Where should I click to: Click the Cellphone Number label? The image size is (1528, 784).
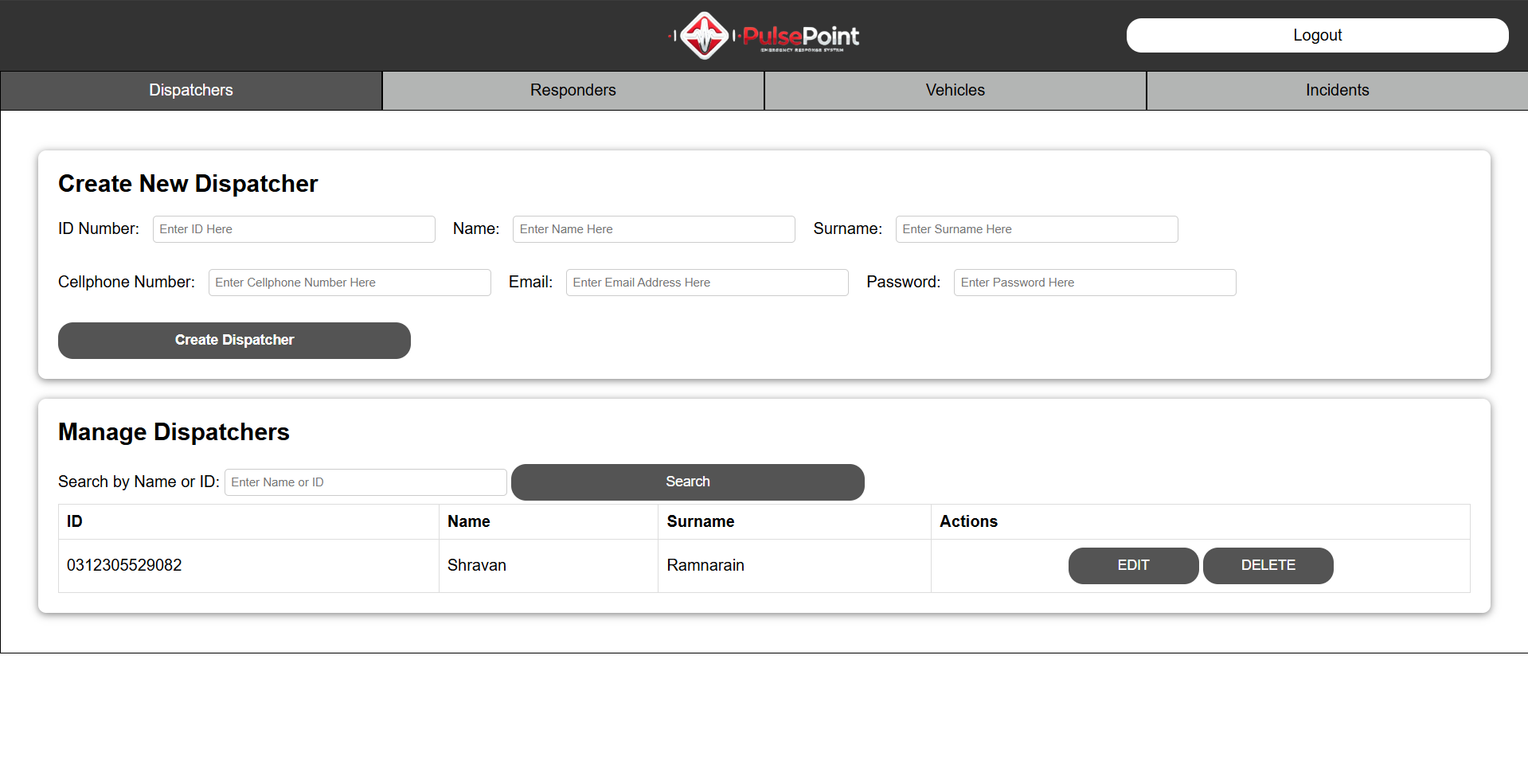tap(127, 283)
